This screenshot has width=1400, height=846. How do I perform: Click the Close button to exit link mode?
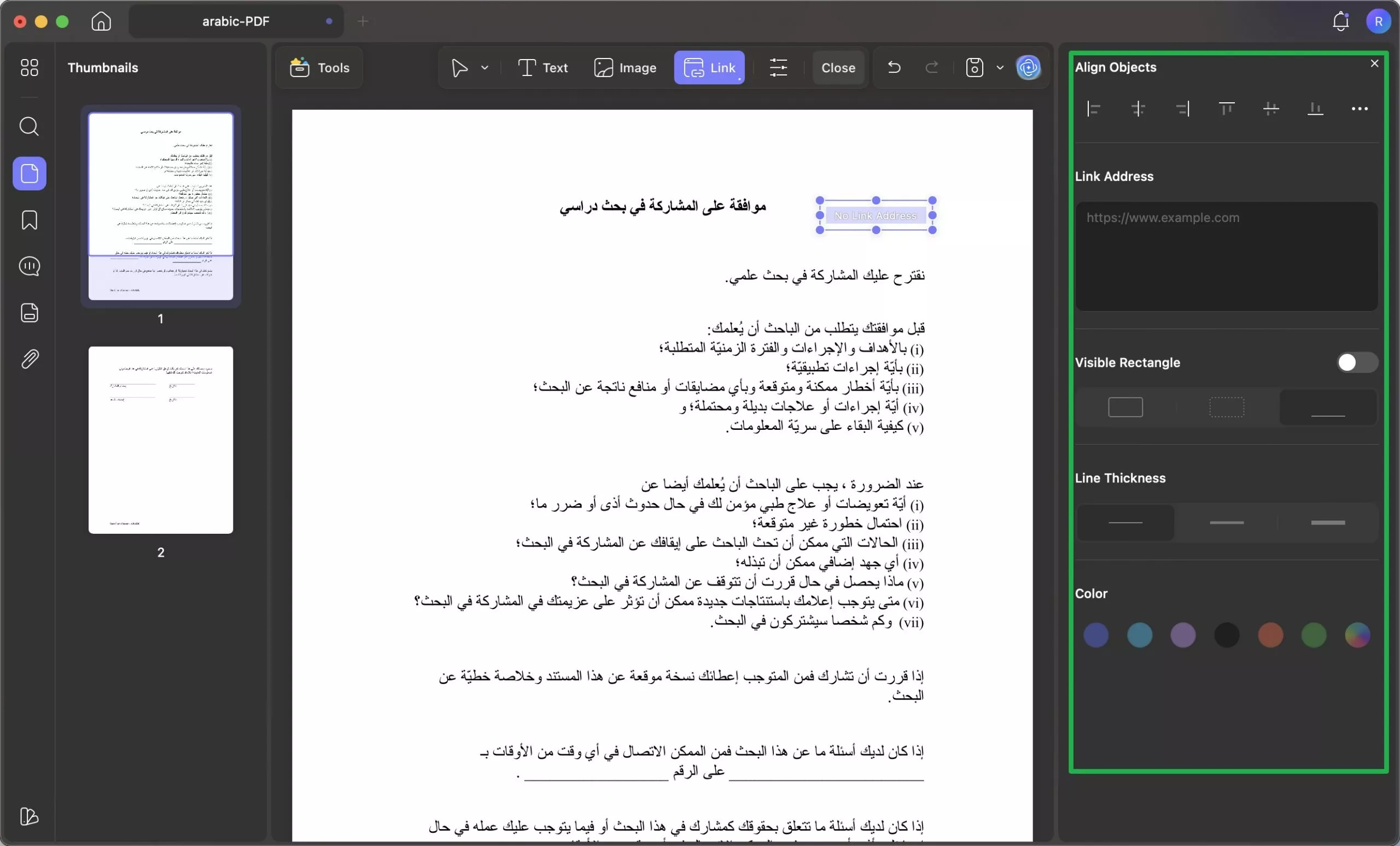point(838,68)
